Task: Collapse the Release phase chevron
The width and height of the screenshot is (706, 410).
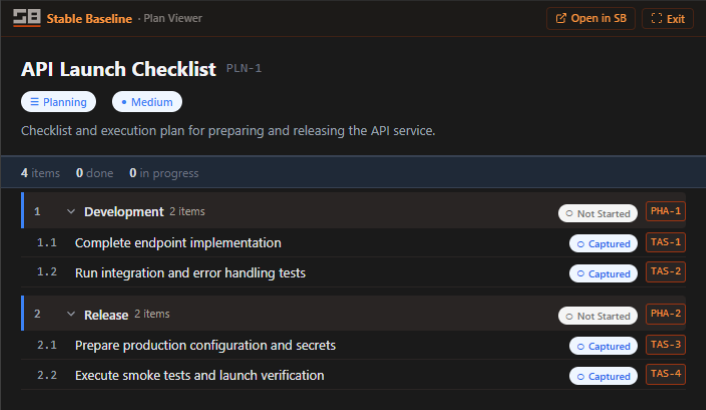Action: pos(71,314)
